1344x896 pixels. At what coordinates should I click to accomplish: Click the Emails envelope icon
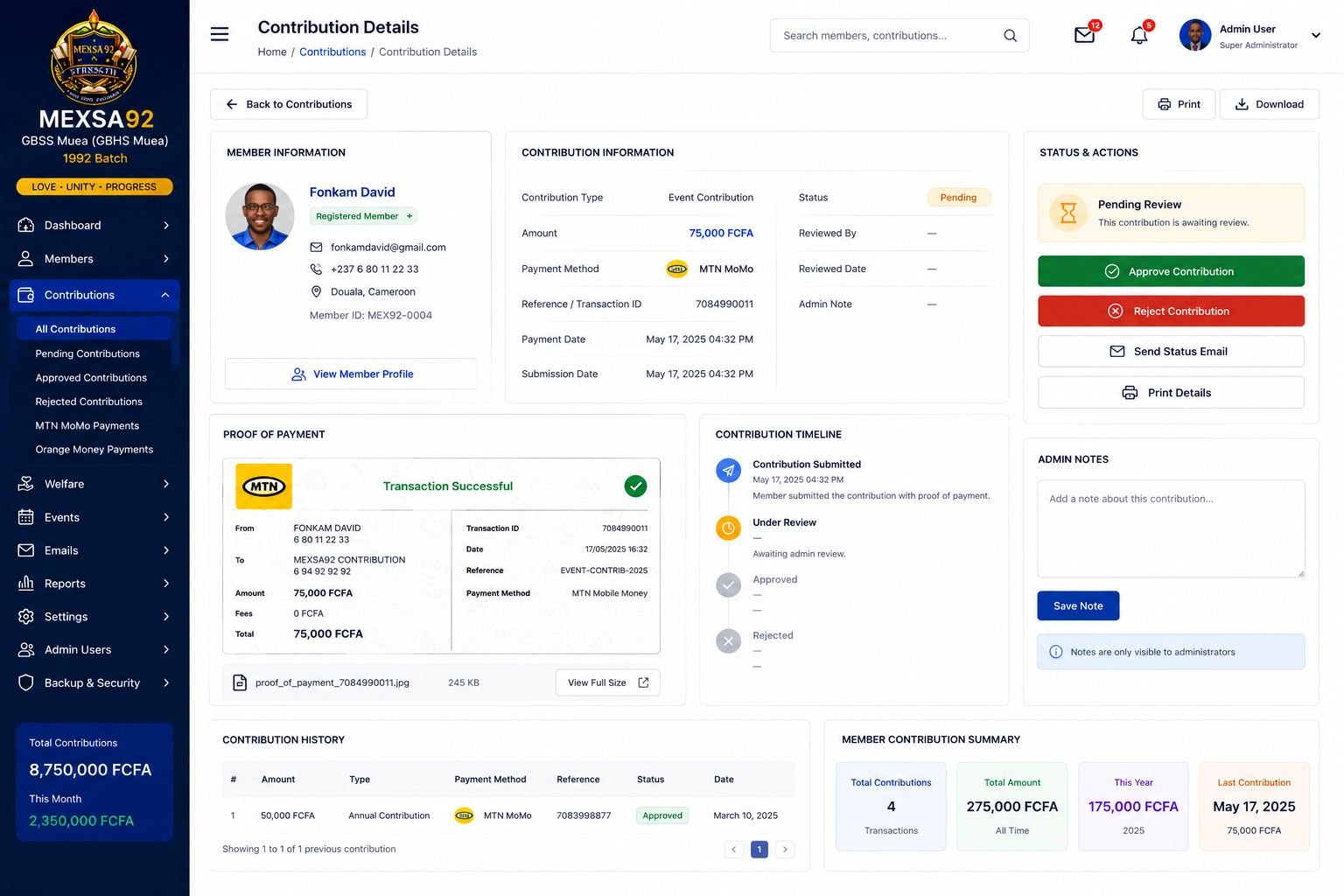(26, 550)
